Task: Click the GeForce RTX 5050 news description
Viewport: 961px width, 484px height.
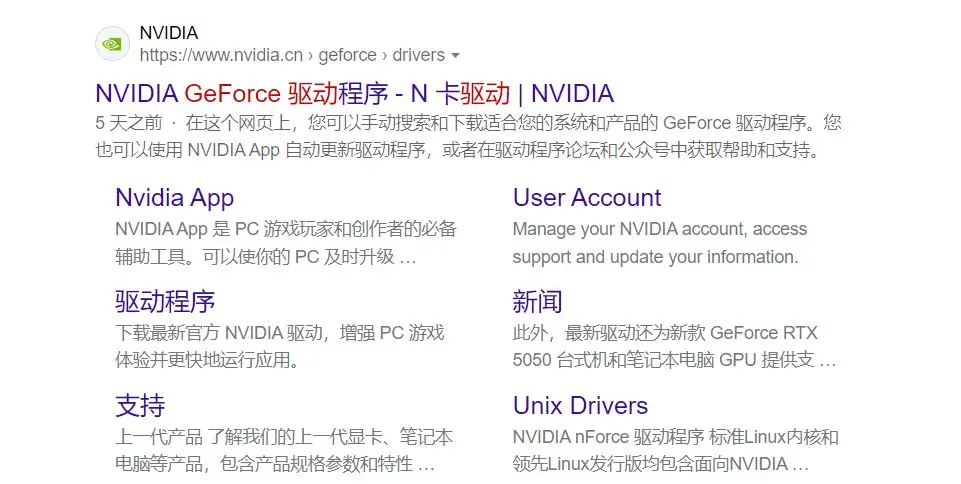Action: (674, 346)
